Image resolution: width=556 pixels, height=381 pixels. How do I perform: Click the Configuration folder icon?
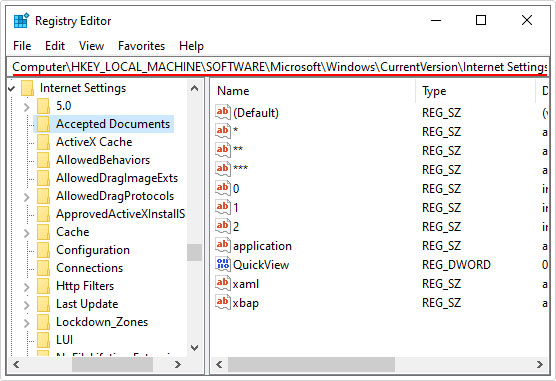(43, 250)
